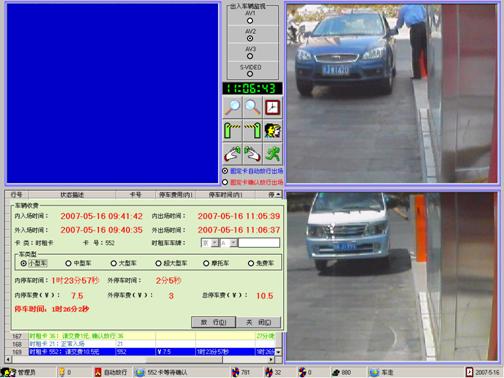Viewport: 504px width, 378px height.
Task: Click the license plate number input field
Action: coord(259,243)
